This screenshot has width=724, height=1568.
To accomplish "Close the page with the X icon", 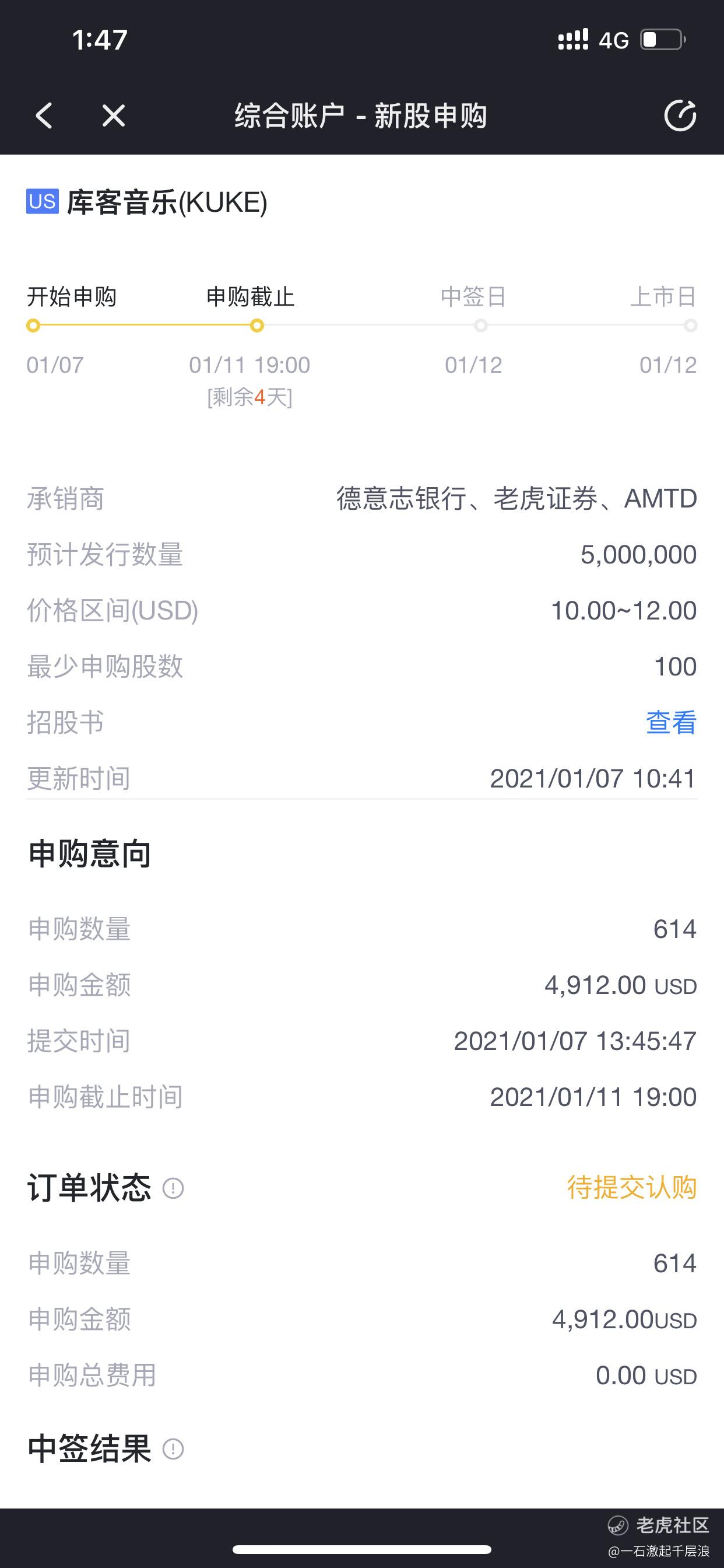I will [113, 115].
